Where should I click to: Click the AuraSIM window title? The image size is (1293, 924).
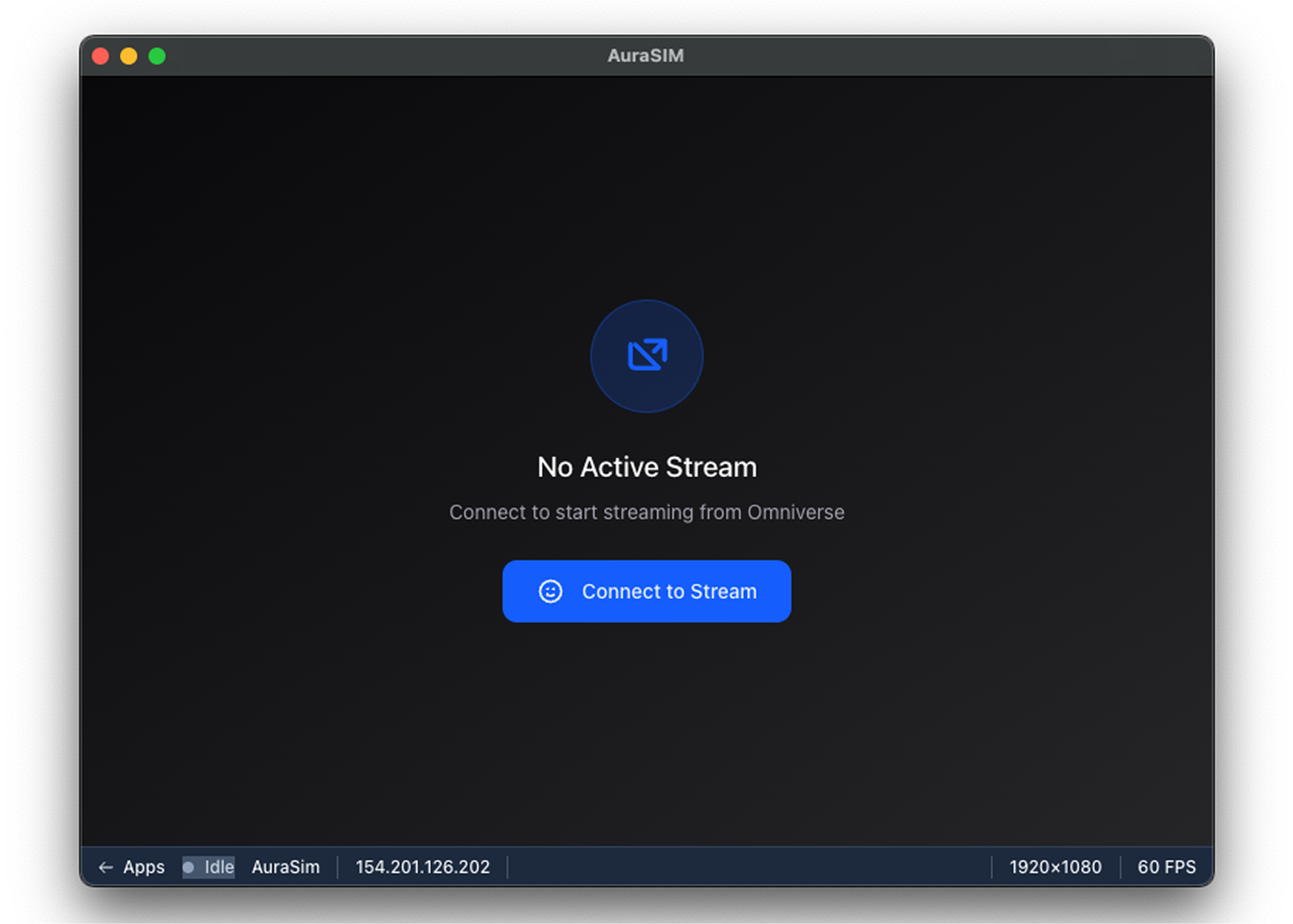point(645,56)
